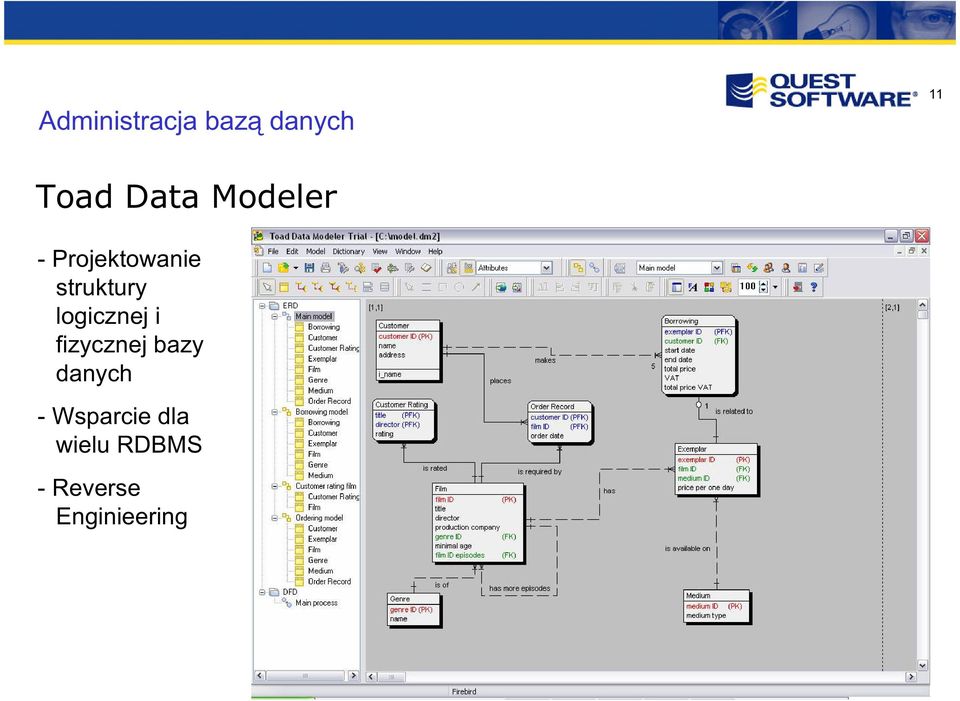Select the Film entity header in the diagram
The height and width of the screenshot is (701, 960).
[478, 489]
